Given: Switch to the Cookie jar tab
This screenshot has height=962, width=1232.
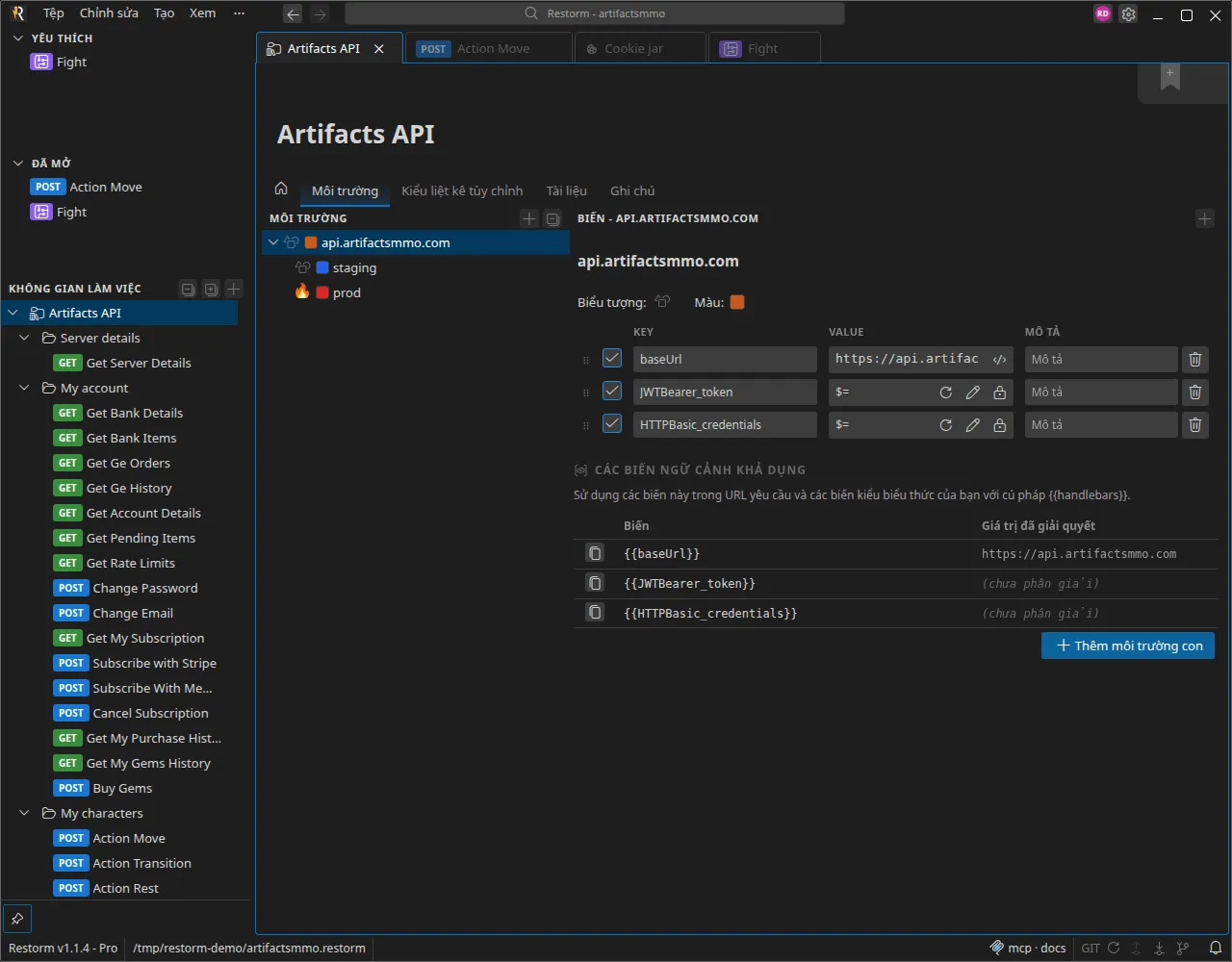Looking at the screenshot, I should 640,48.
